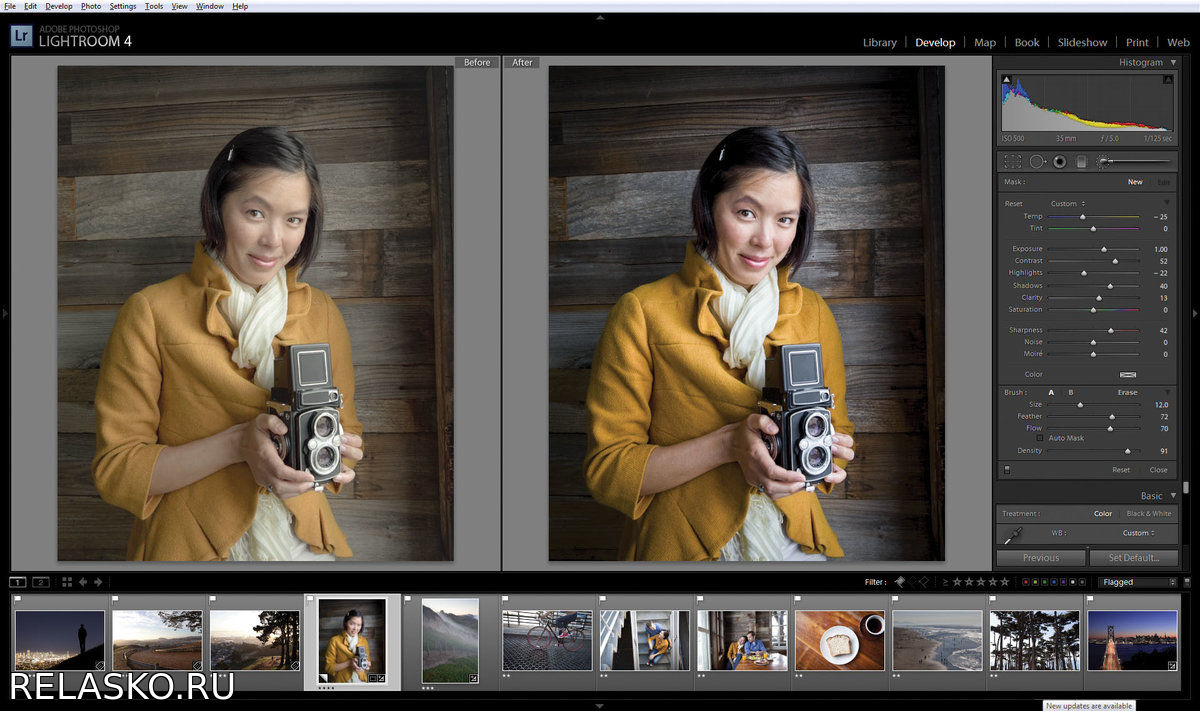Toggle the brush adjustment panel on/off switch
Image resolution: width=1200 pixels, height=711 pixels.
pyautogui.click(x=1006, y=469)
